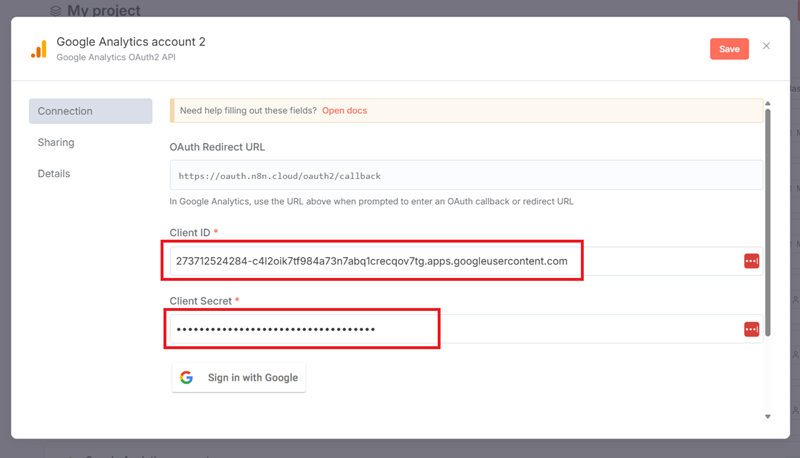Click the red options icon in Client Secret field
Image resolution: width=800 pixels, height=458 pixels.
pos(751,329)
